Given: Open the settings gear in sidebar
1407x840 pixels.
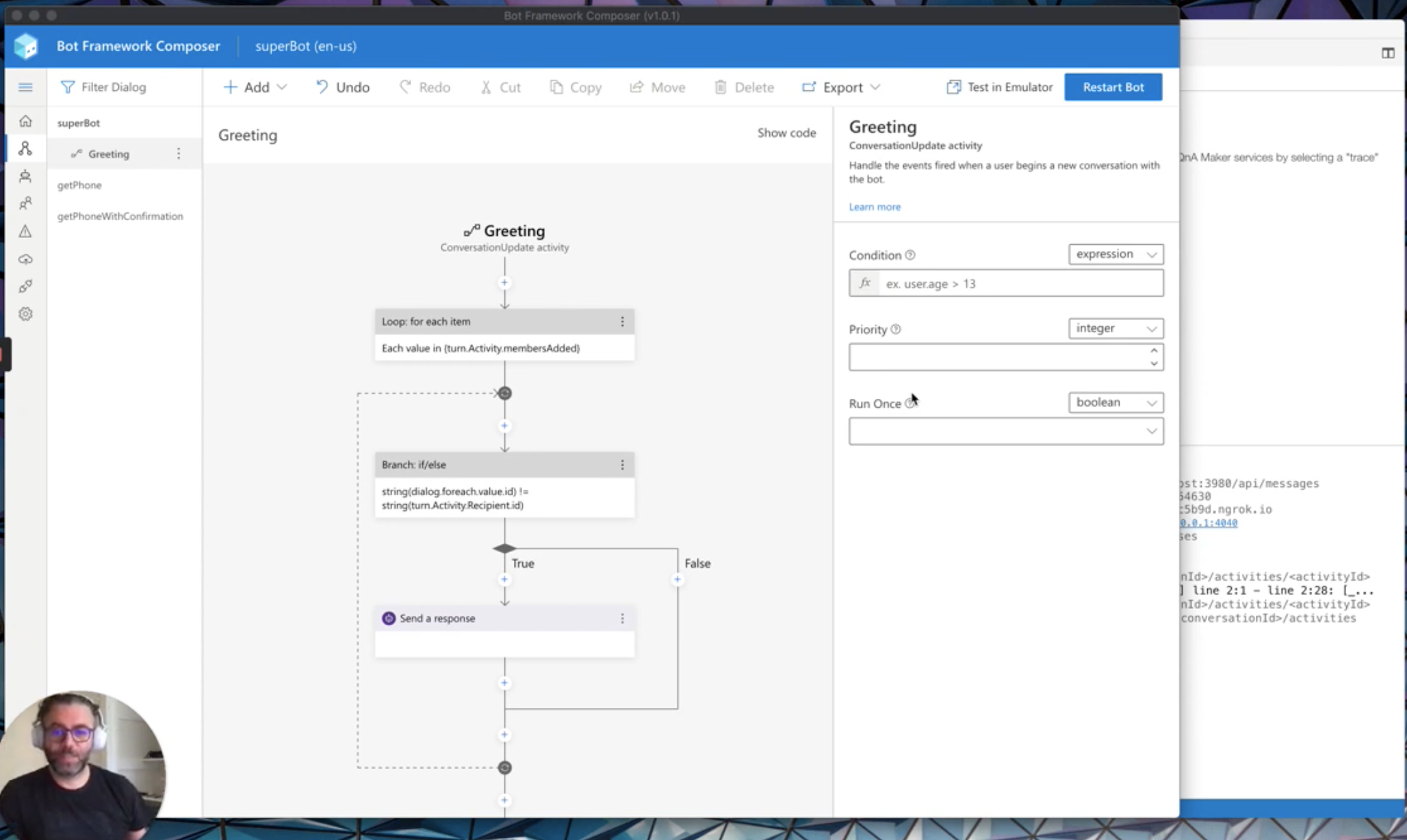Looking at the screenshot, I should pyautogui.click(x=25, y=314).
